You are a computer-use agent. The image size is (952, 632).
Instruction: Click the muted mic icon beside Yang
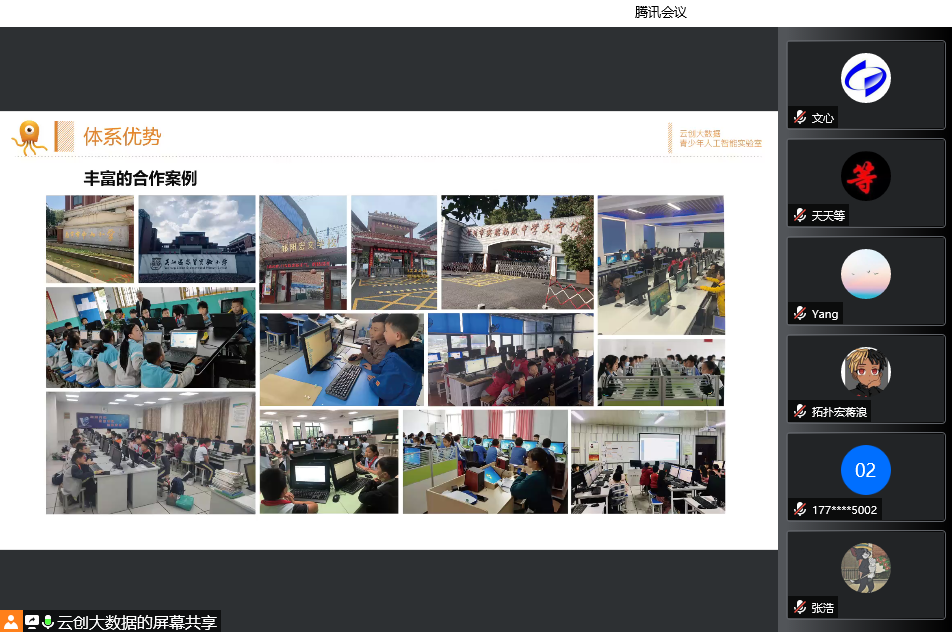(x=800, y=314)
